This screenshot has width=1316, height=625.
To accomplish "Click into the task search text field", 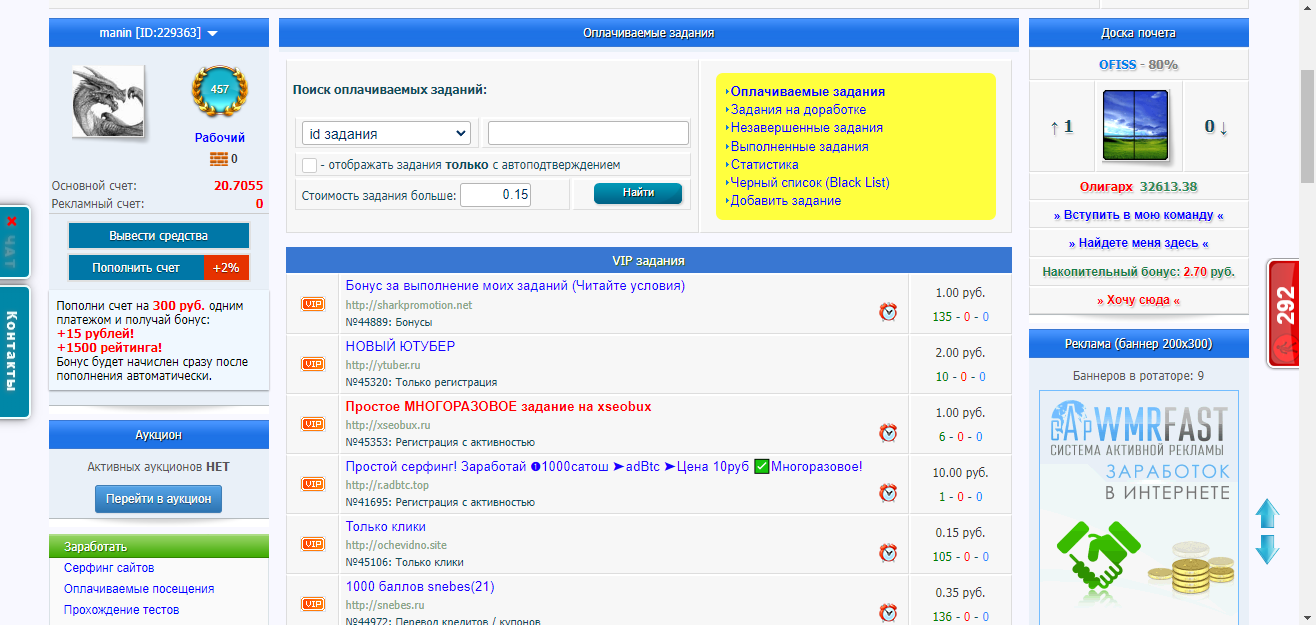I will [588, 133].
